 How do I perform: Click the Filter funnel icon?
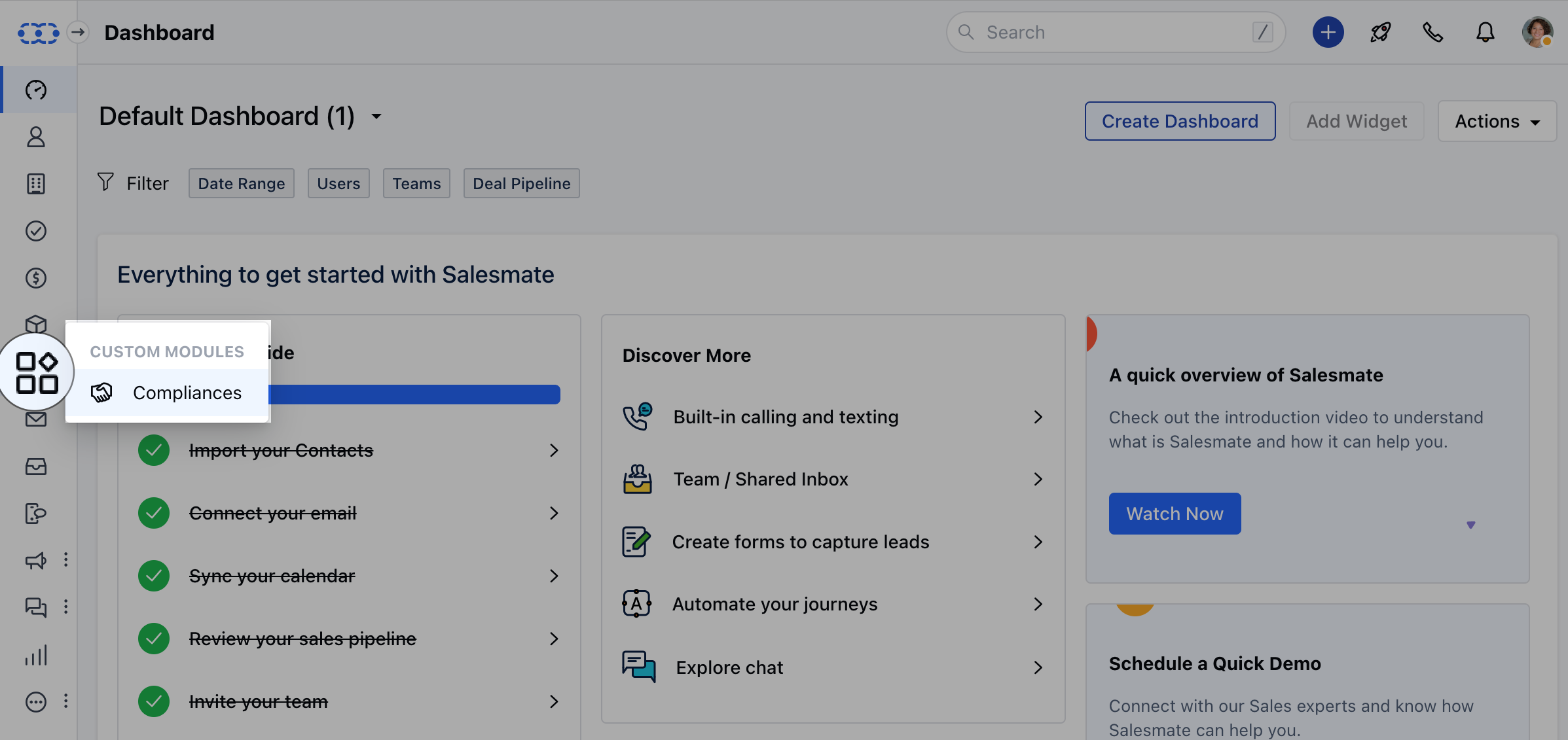click(x=105, y=182)
